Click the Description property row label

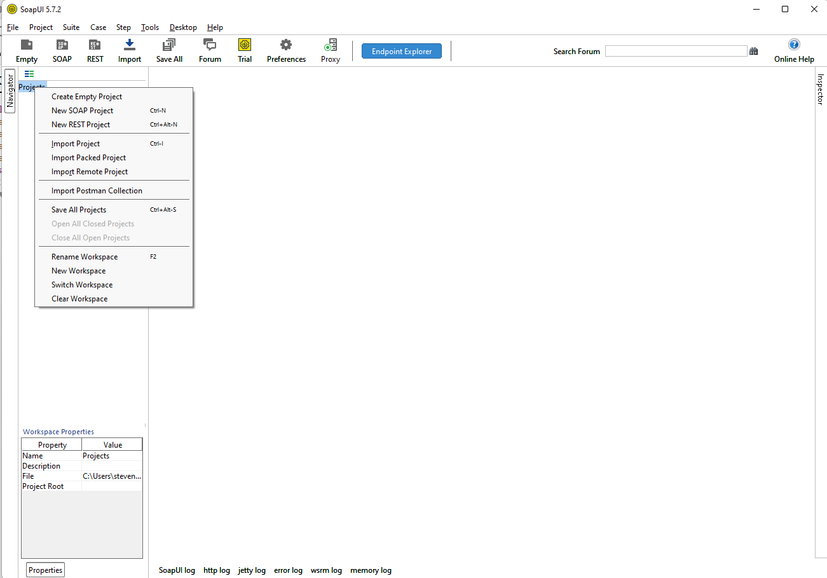point(41,466)
